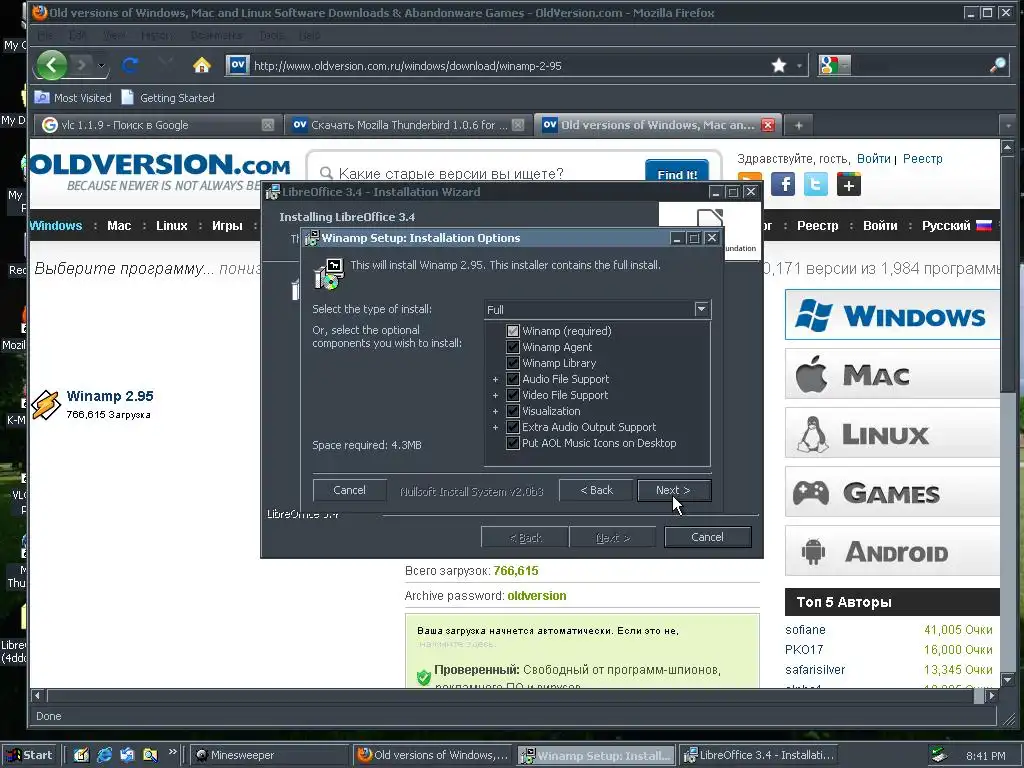1024x768 pixels.
Task: Click the Winamp 2.95 lightning icon
Action: coord(46,405)
